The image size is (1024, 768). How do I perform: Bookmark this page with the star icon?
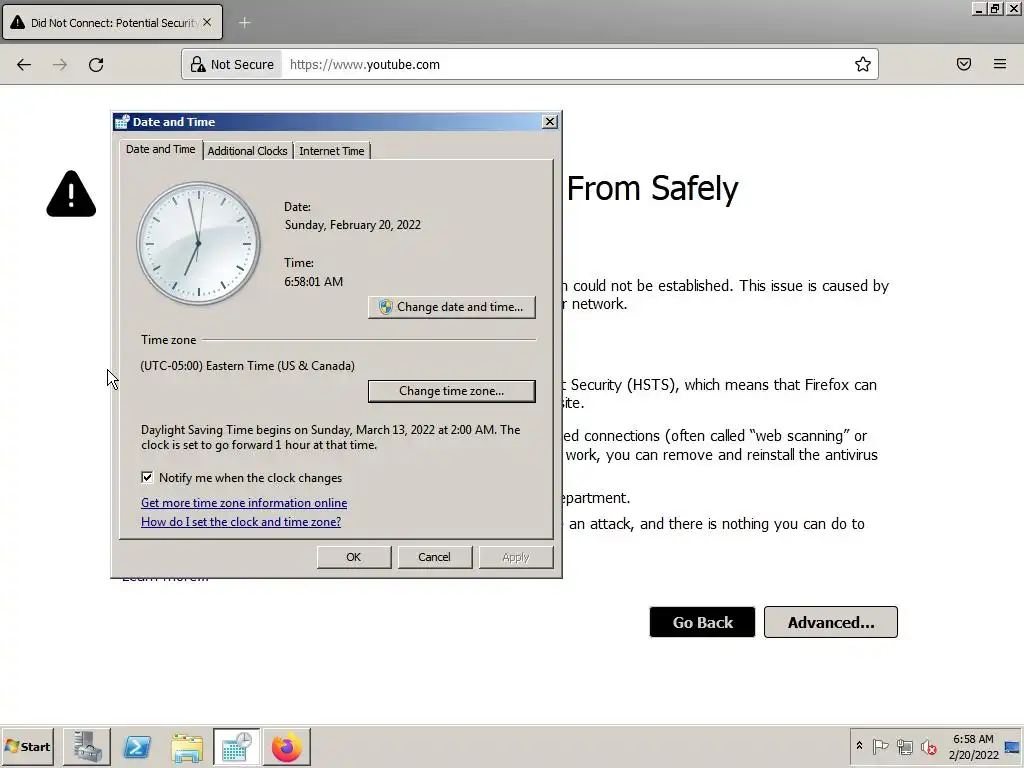click(863, 64)
